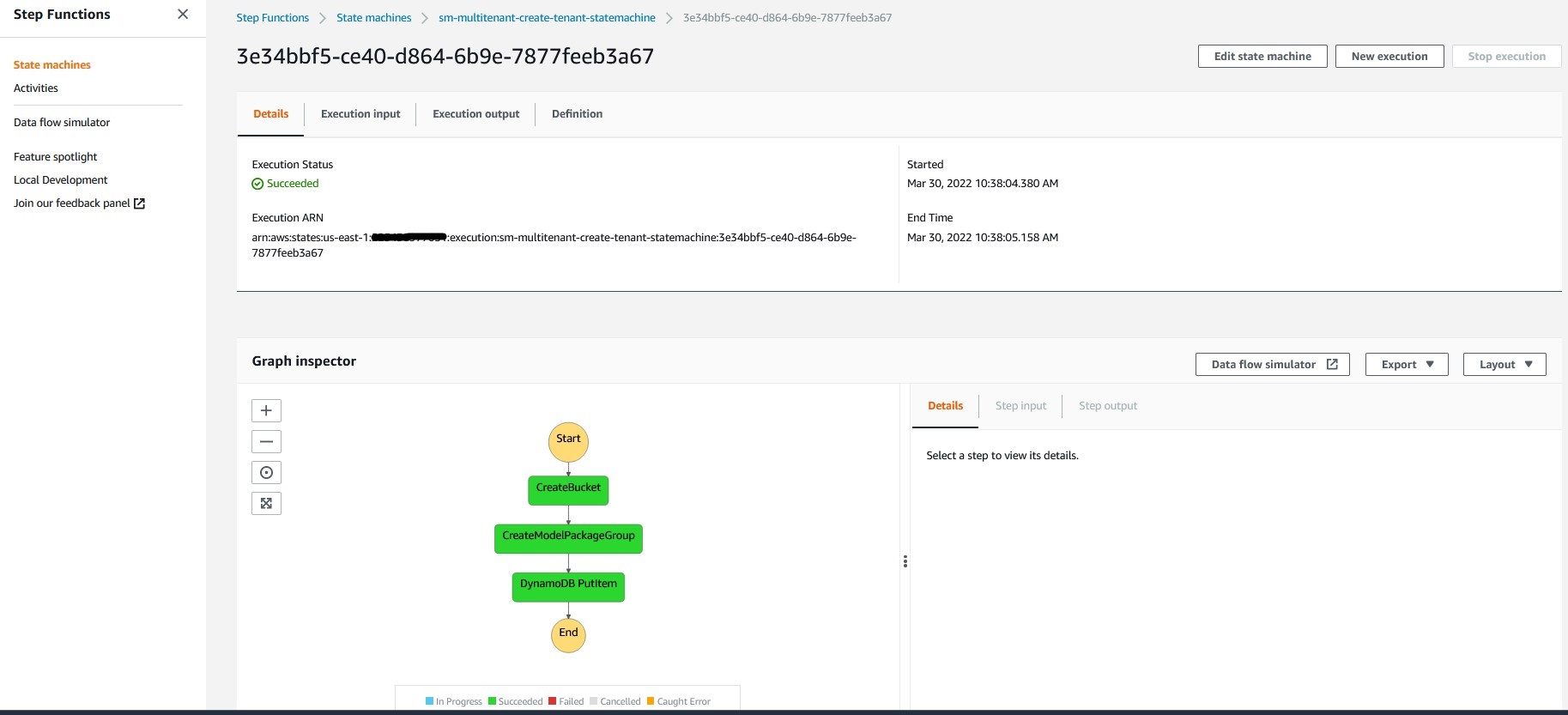
Task: Open the Export dropdown
Action: 1407,365
